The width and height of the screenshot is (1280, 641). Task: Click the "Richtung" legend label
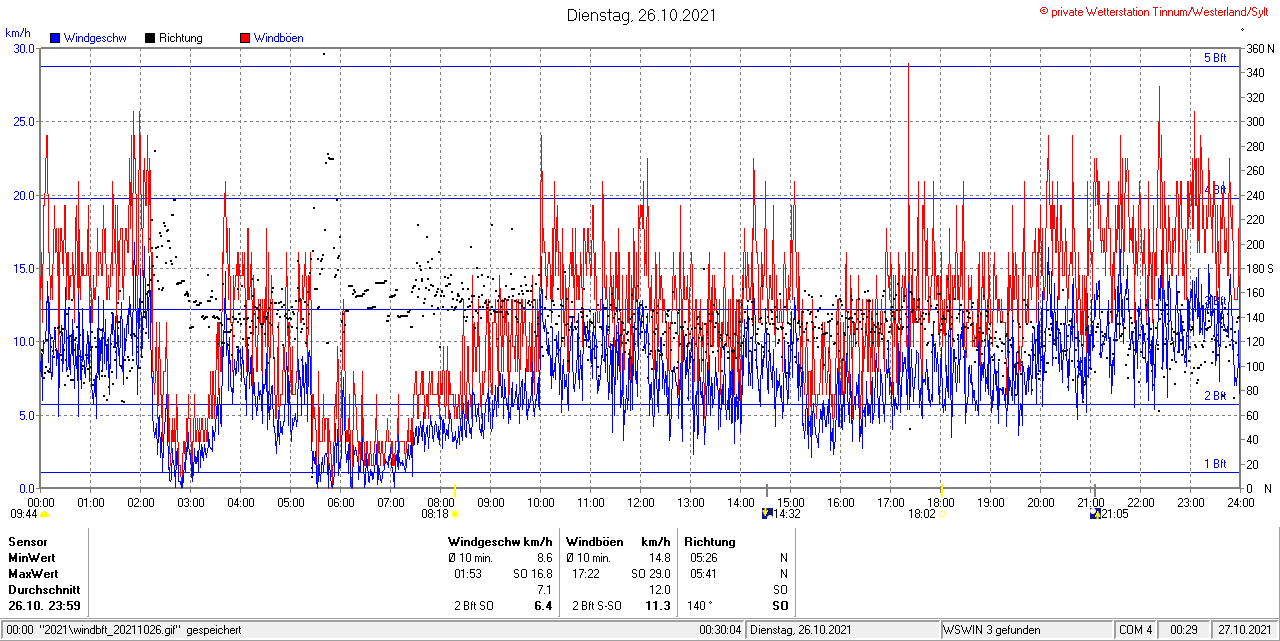click(x=181, y=38)
